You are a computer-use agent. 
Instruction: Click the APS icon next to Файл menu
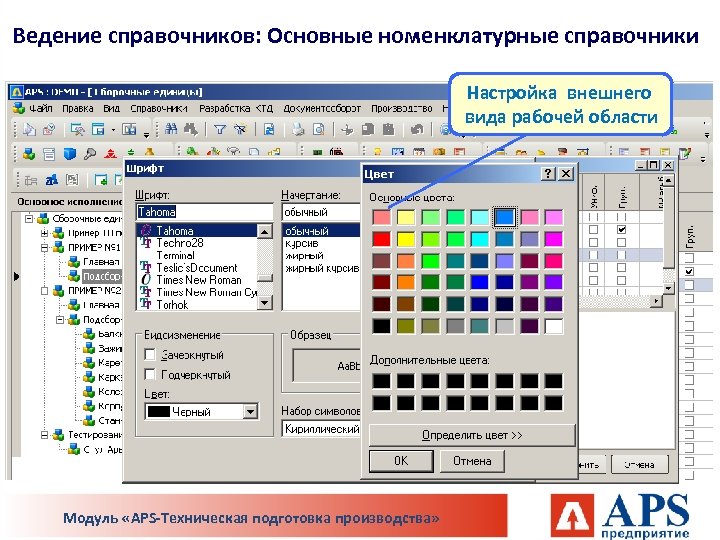[x=18, y=108]
